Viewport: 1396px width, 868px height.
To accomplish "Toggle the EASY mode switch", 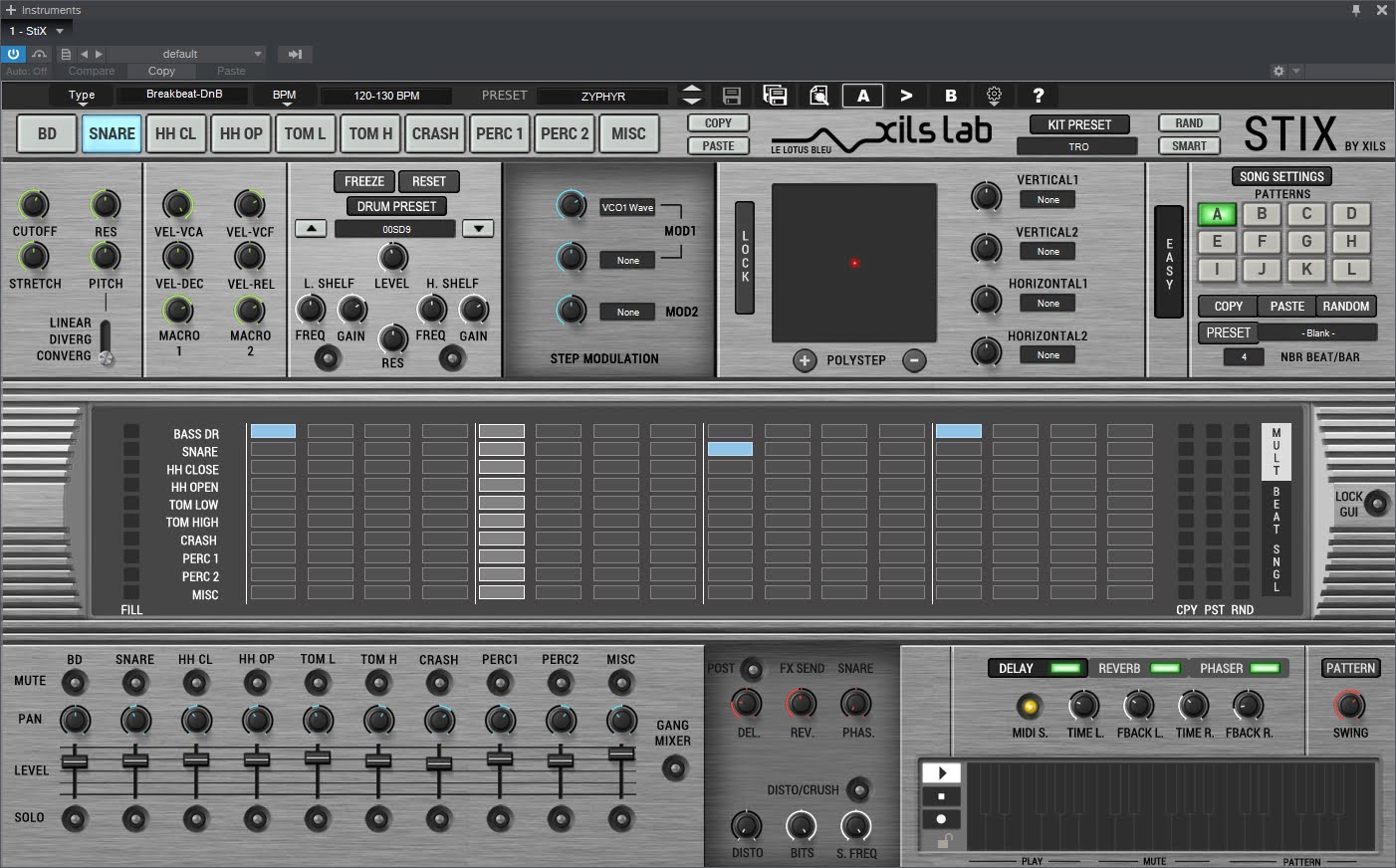I will [x=1169, y=262].
